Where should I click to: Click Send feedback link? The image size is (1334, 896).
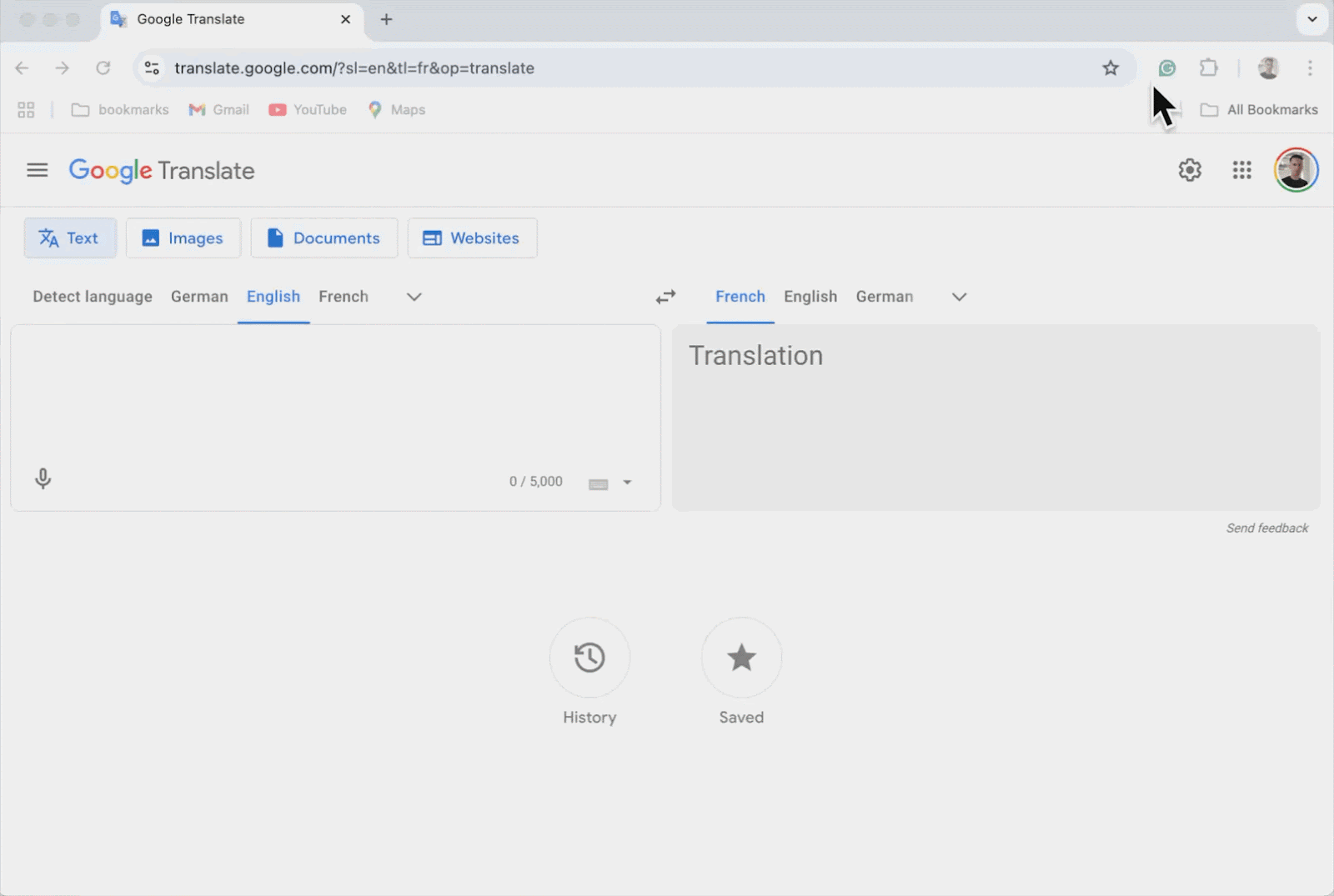click(1266, 528)
